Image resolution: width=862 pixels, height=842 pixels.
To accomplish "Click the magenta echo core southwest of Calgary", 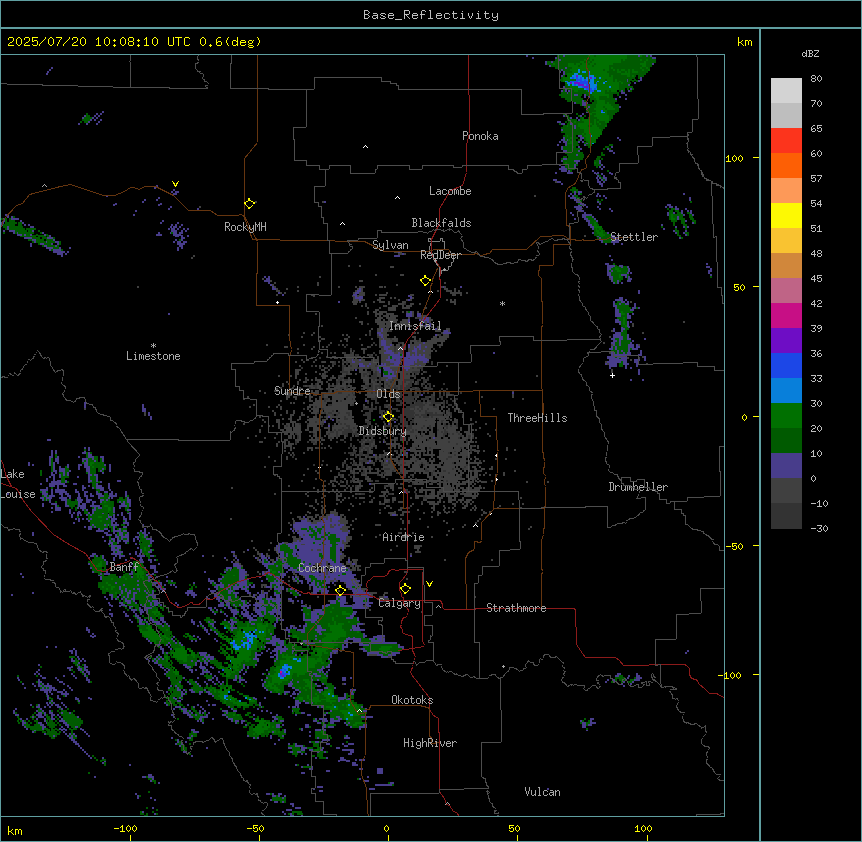I will [284, 671].
